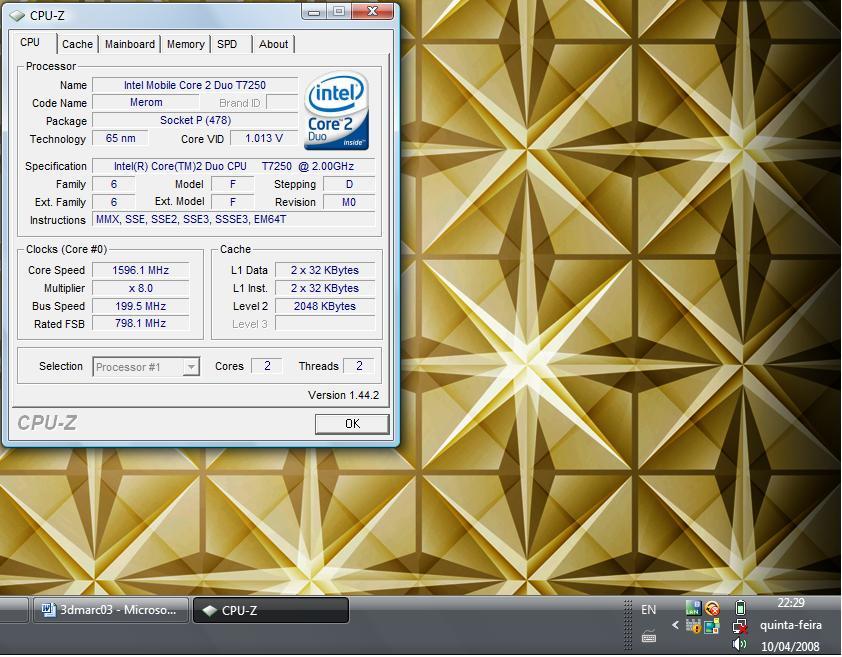The width and height of the screenshot is (842, 657).
Task: Click the Ext. Model value 'F'
Action: [233, 203]
